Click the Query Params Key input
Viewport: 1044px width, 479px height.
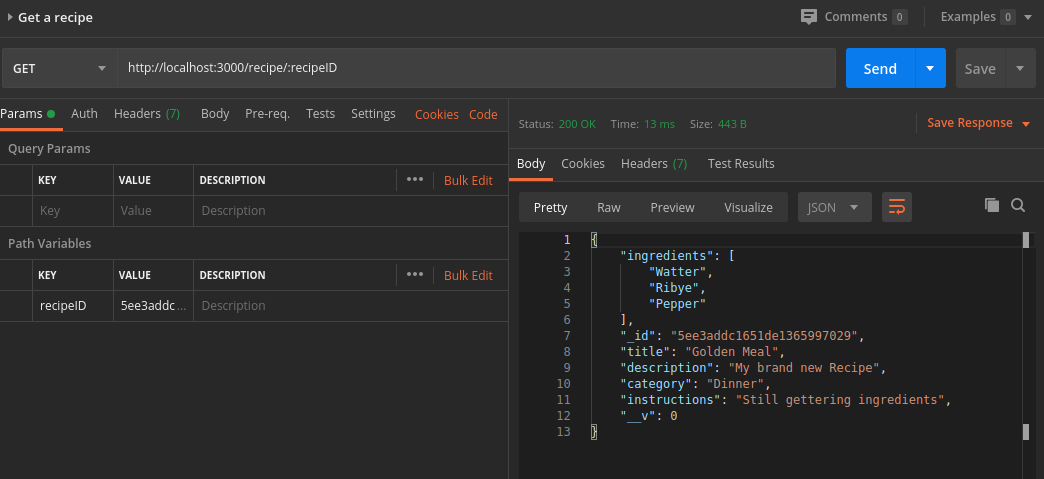pyautogui.click(x=73, y=211)
